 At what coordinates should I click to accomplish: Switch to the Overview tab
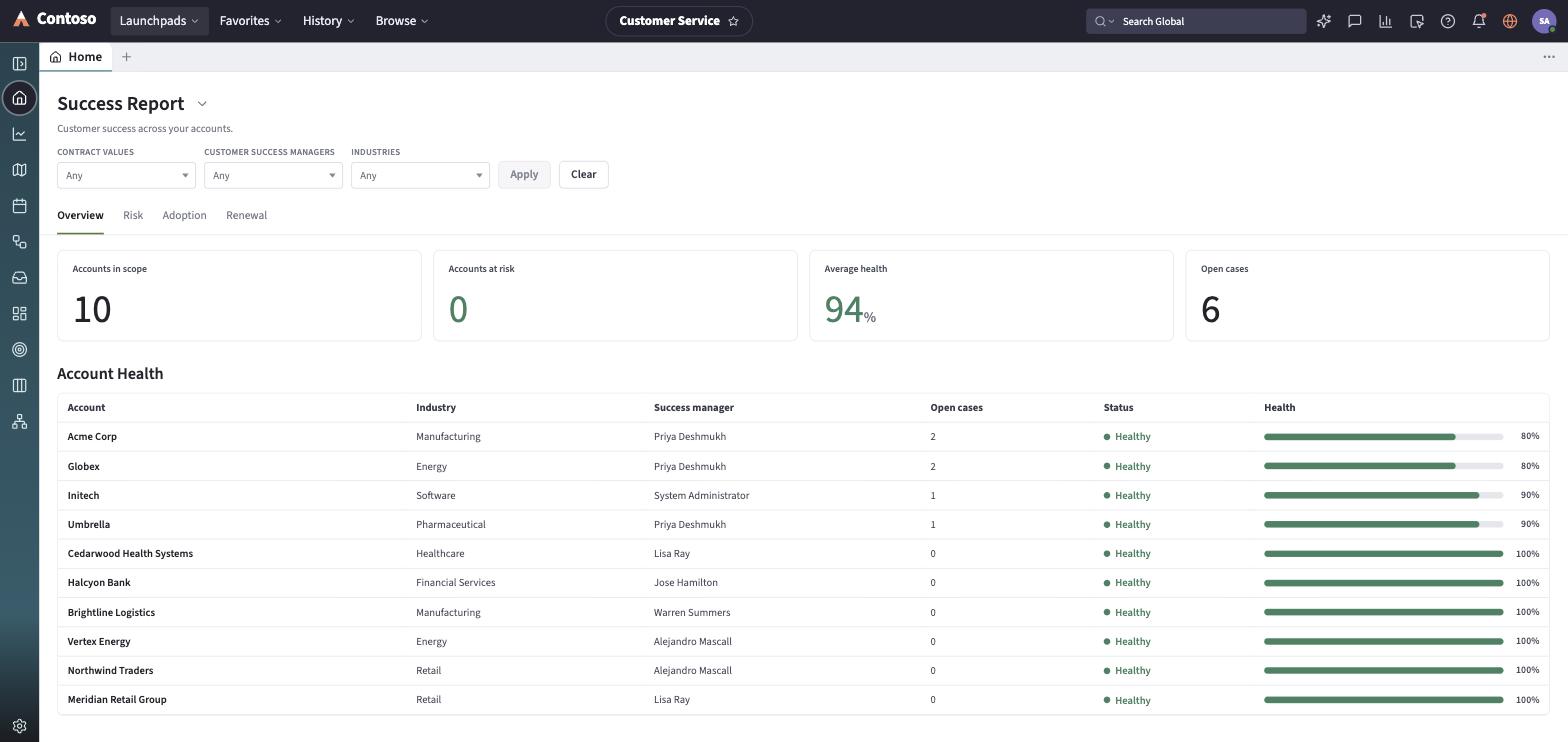(80, 215)
